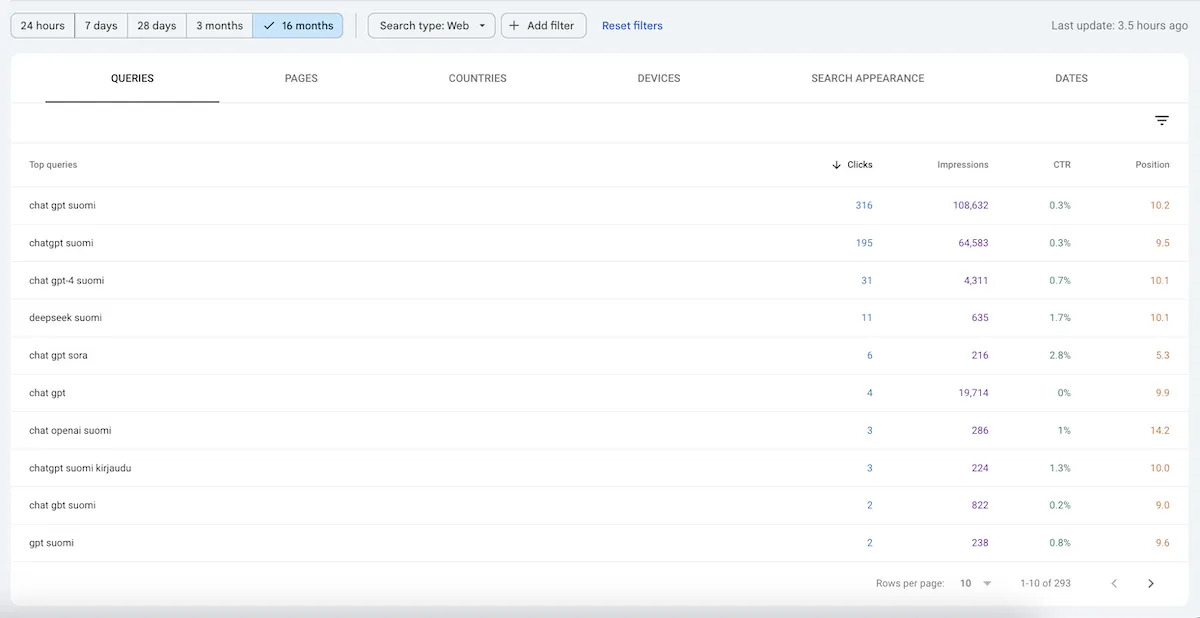Switch to the Pages tab
The width and height of the screenshot is (1200, 618).
point(301,78)
